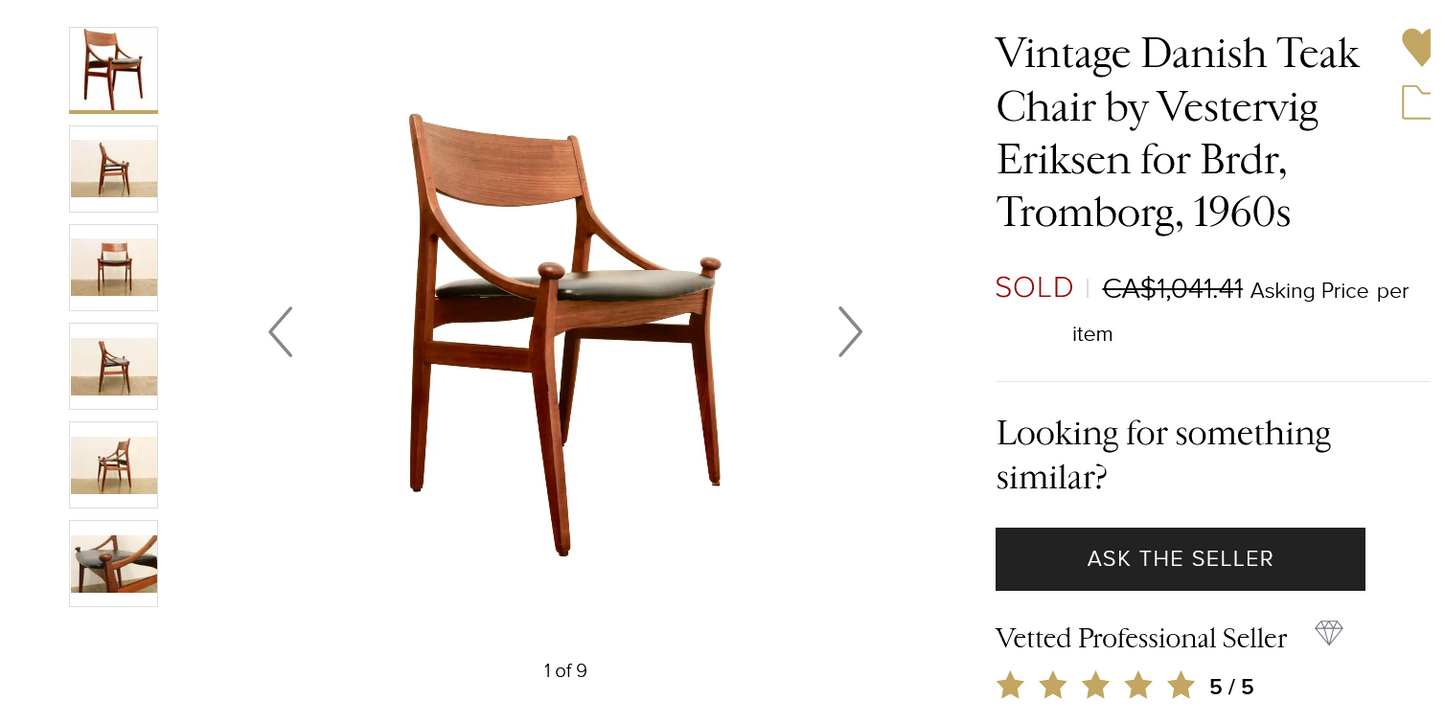Click the diamond vetted seller icon
This screenshot has height=723, width=1445.
pyautogui.click(x=1328, y=633)
